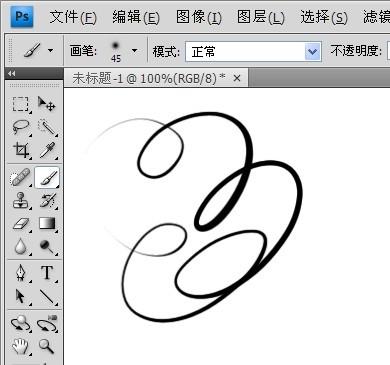Open the 图层(L) menu

[261, 17]
